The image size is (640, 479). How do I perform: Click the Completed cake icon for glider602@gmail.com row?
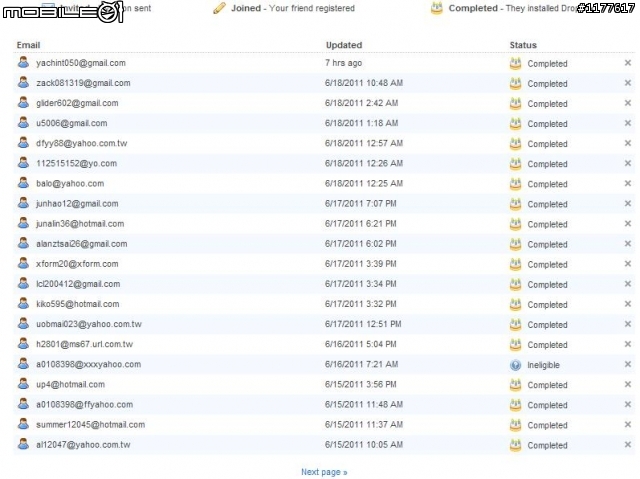pos(516,103)
